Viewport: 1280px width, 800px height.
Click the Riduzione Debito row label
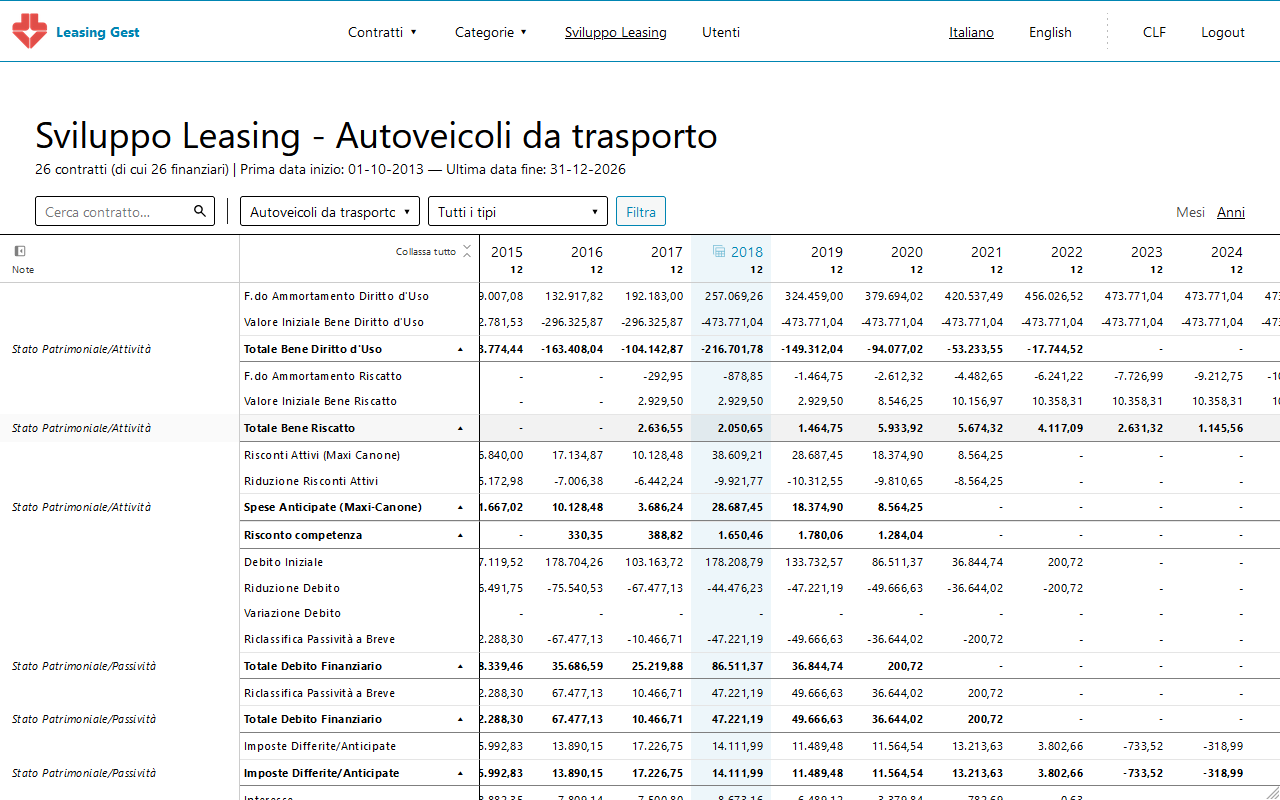pos(292,588)
